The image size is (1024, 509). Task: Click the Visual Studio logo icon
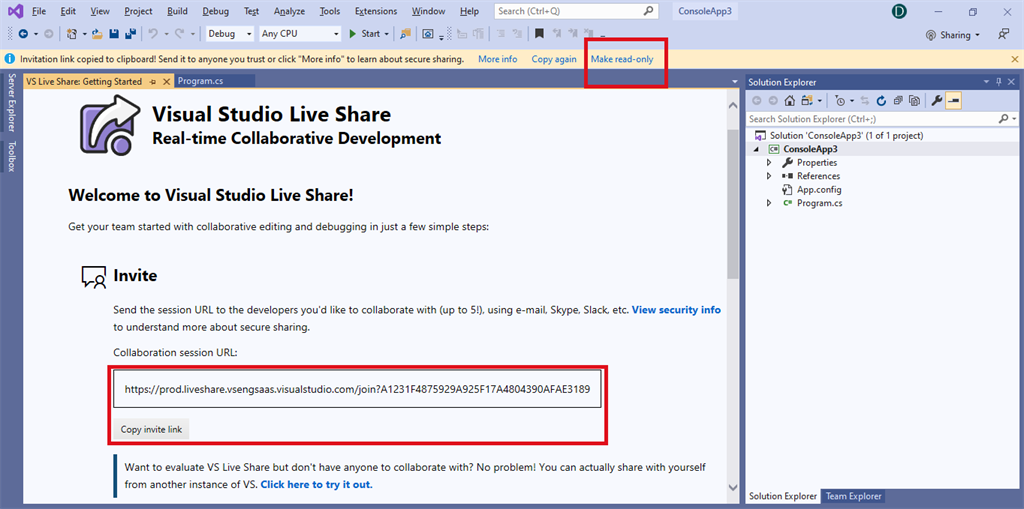[x=14, y=11]
